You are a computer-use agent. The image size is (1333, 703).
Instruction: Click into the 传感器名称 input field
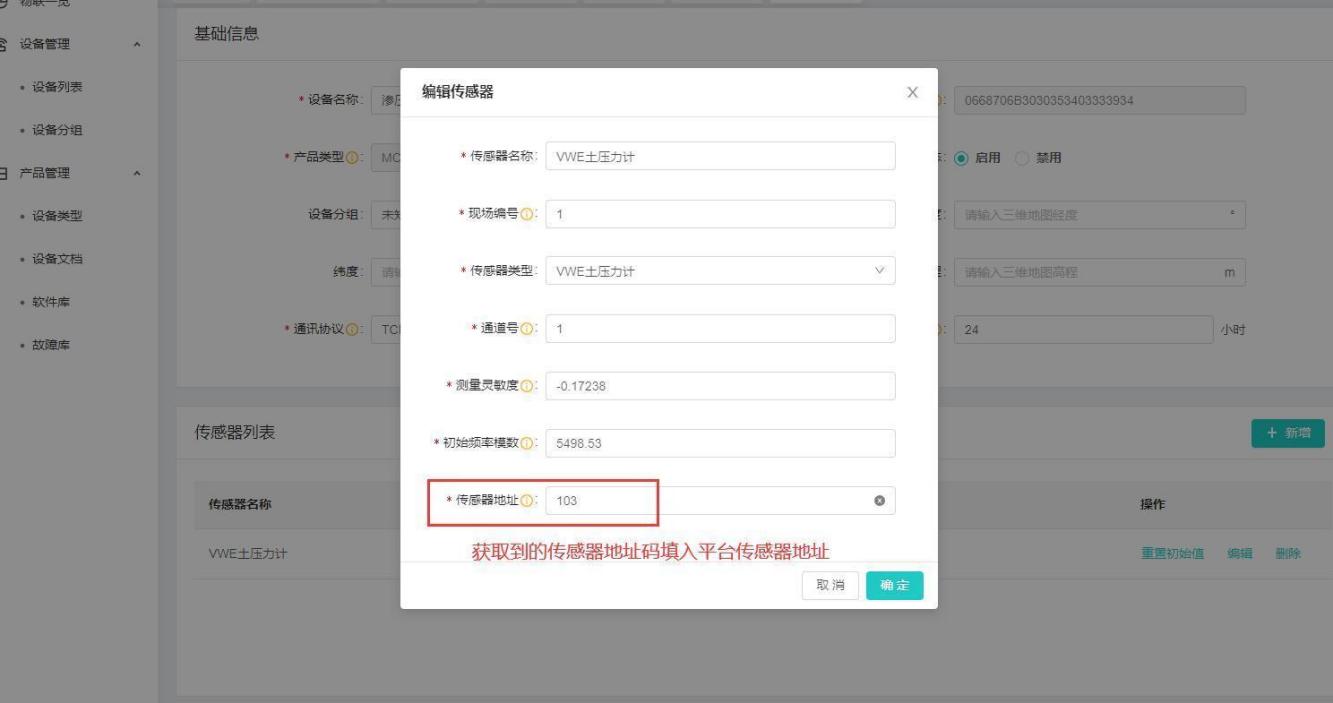pos(720,156)
